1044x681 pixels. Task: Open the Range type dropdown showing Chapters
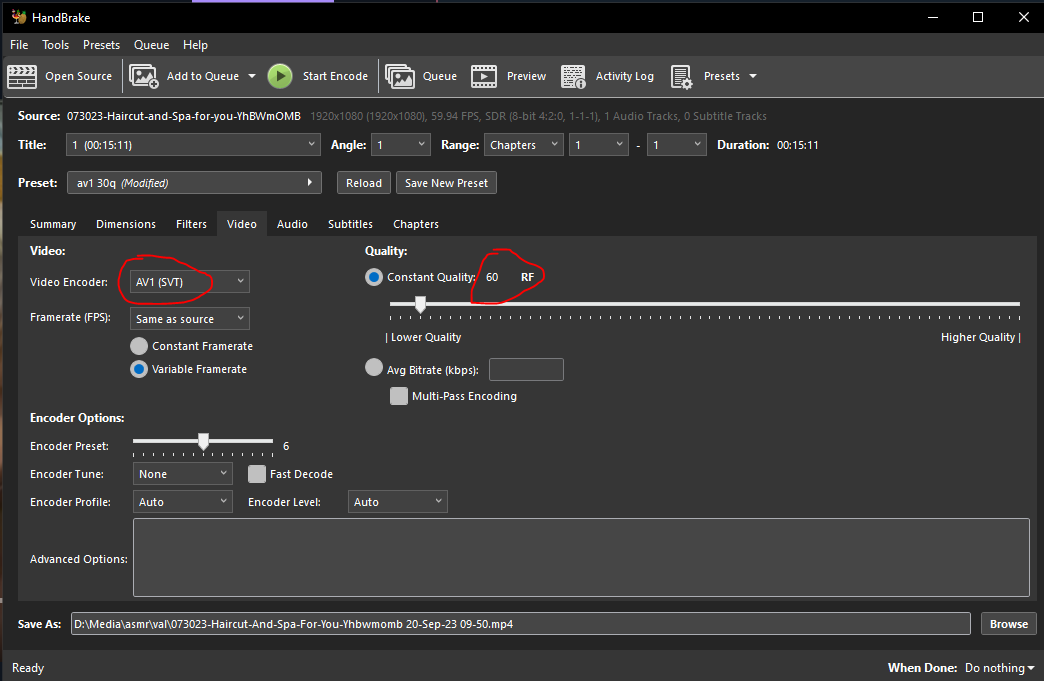523,144
